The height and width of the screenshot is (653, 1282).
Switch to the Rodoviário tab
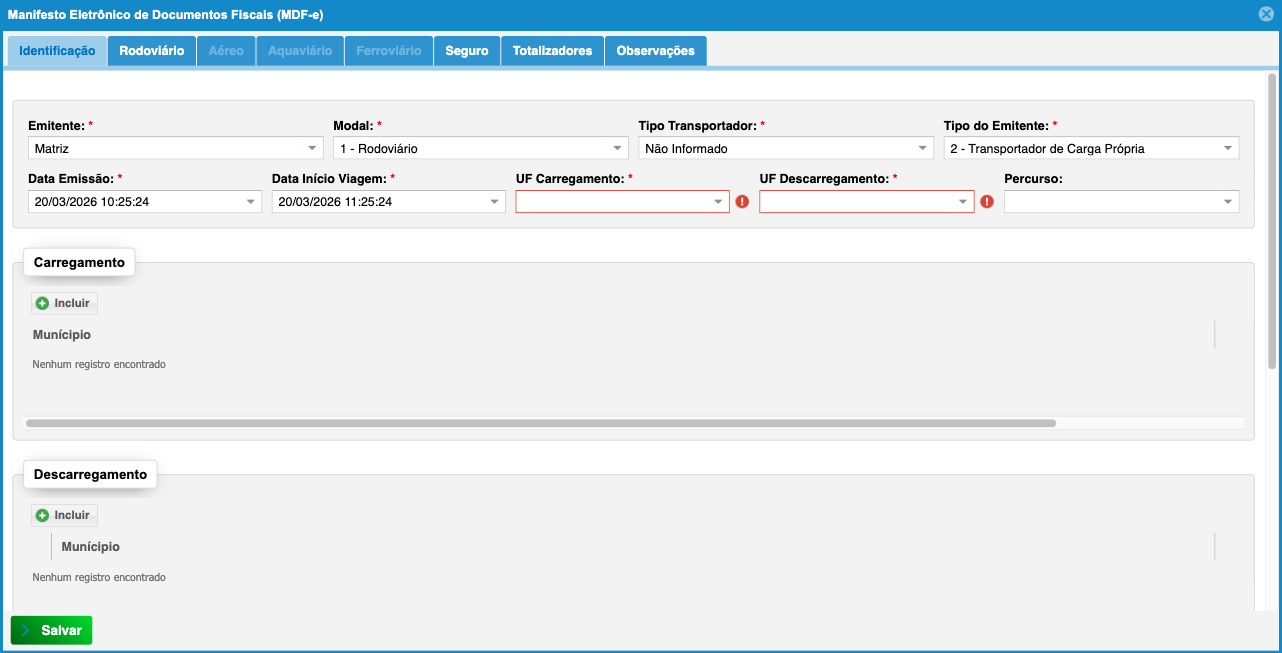pos(151,51)
